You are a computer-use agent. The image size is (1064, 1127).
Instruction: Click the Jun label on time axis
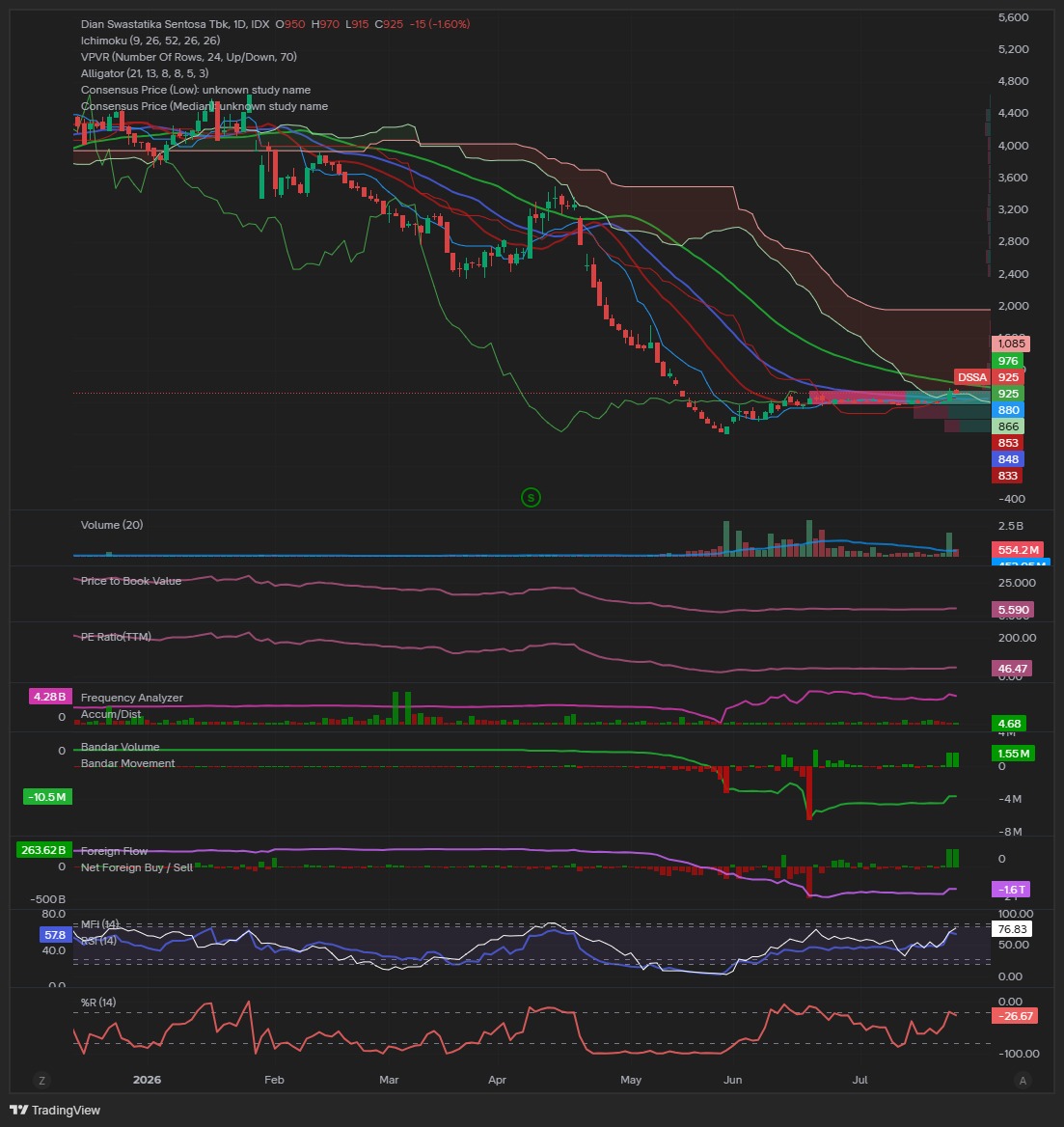coord(733,1080)
